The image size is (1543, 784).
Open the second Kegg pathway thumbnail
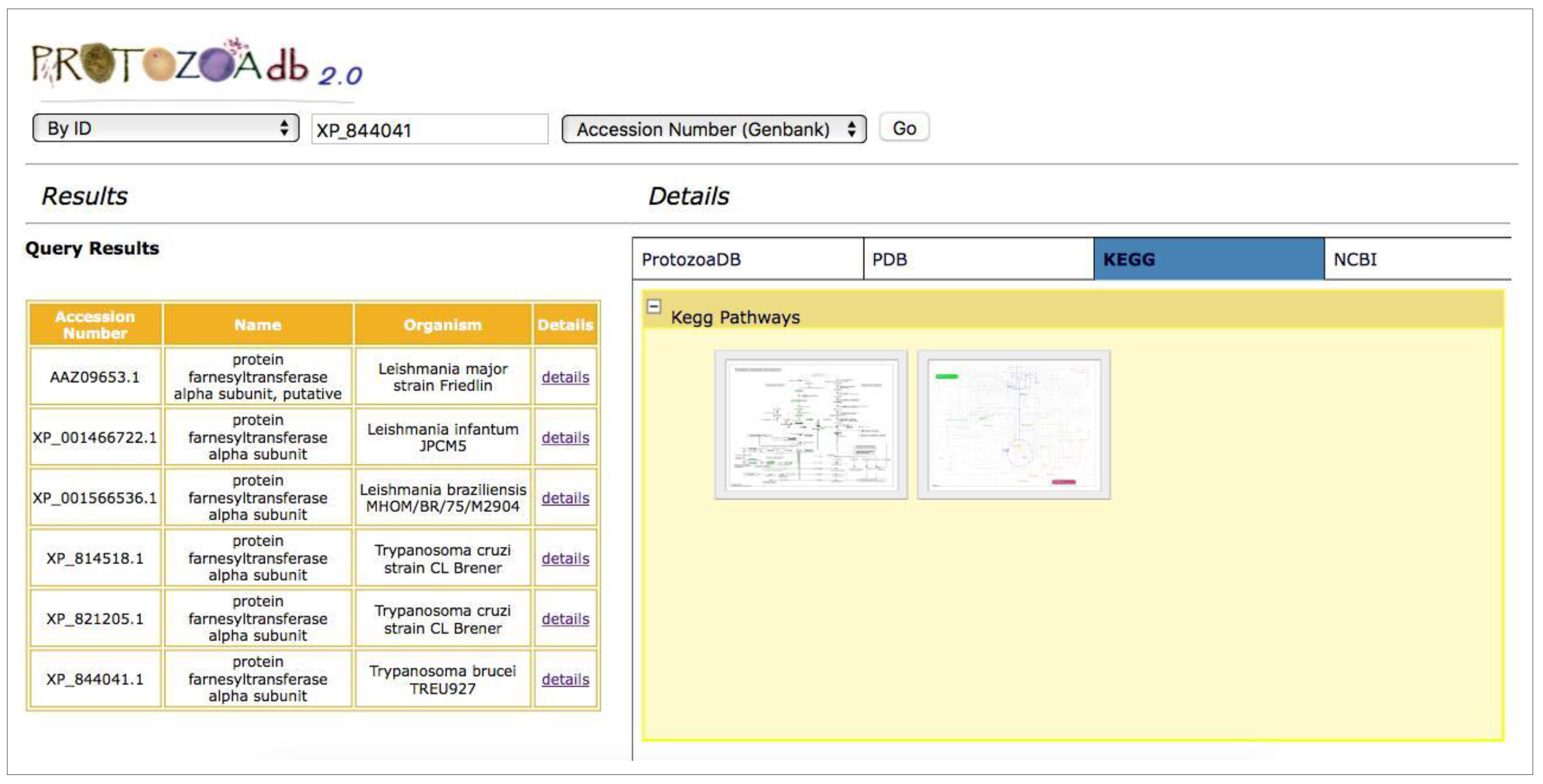click(x=1013, y=425)
